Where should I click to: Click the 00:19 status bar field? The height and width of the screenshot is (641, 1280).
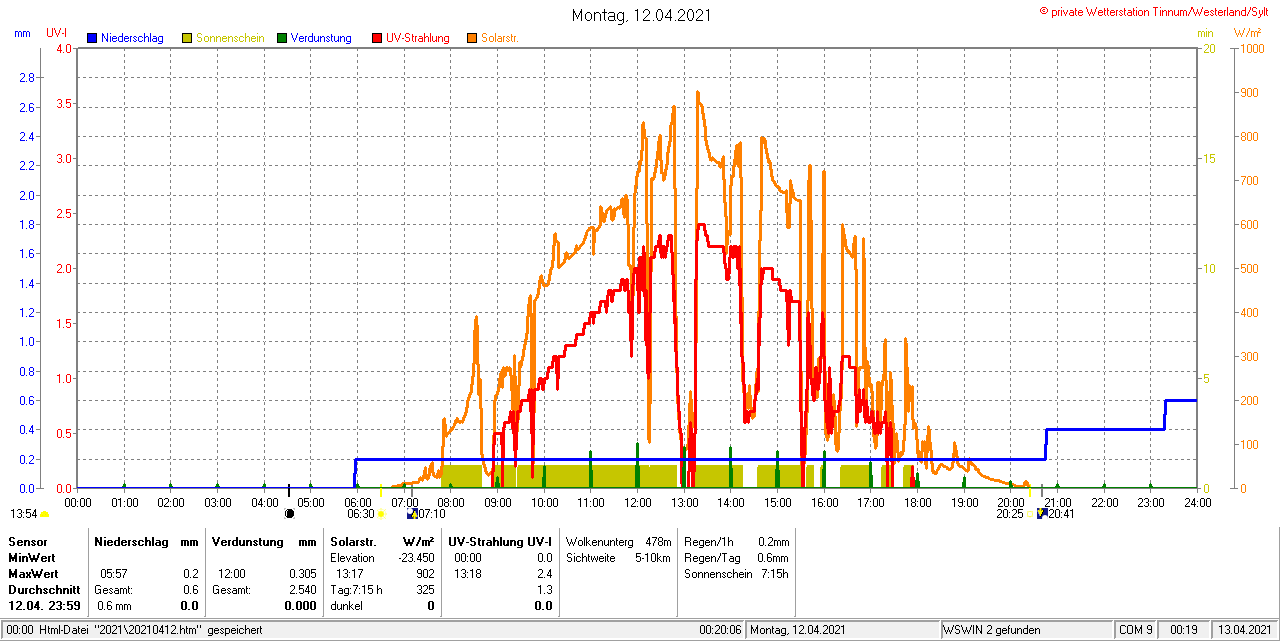[1184, 630]
